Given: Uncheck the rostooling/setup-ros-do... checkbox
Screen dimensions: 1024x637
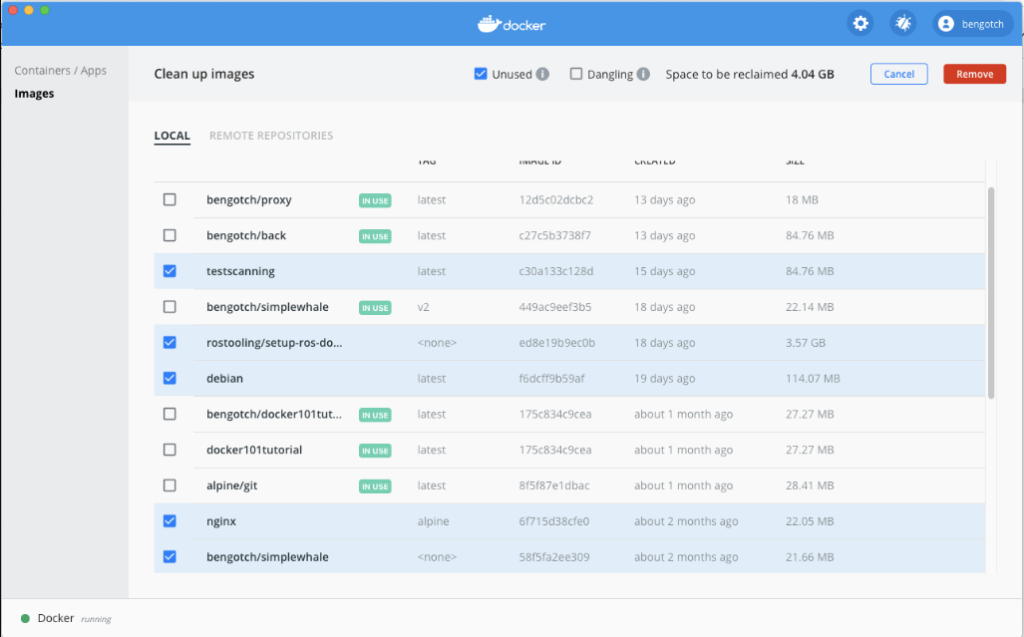Looking at the screenshot, I should click(x=170, y=342).
